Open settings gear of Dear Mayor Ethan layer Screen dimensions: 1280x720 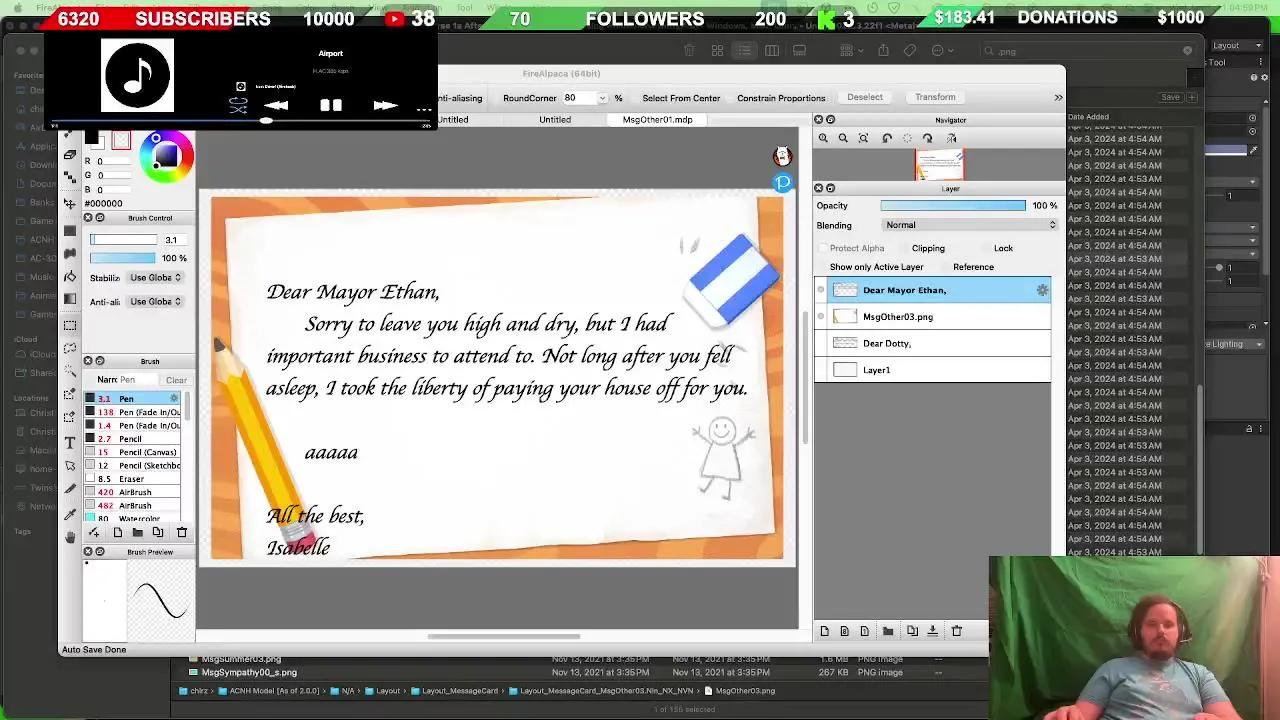[1042, 290]
